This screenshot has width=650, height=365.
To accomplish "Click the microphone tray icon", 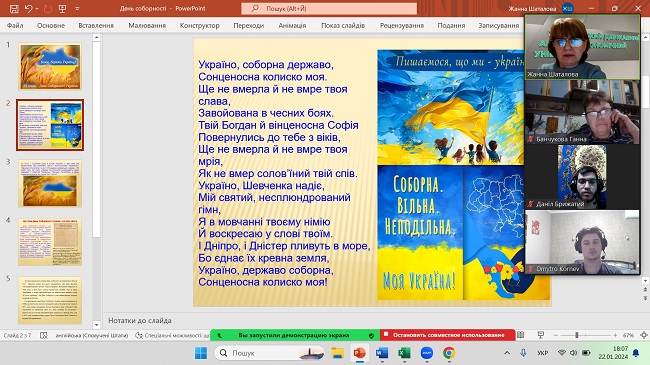I will click(523, 353).
